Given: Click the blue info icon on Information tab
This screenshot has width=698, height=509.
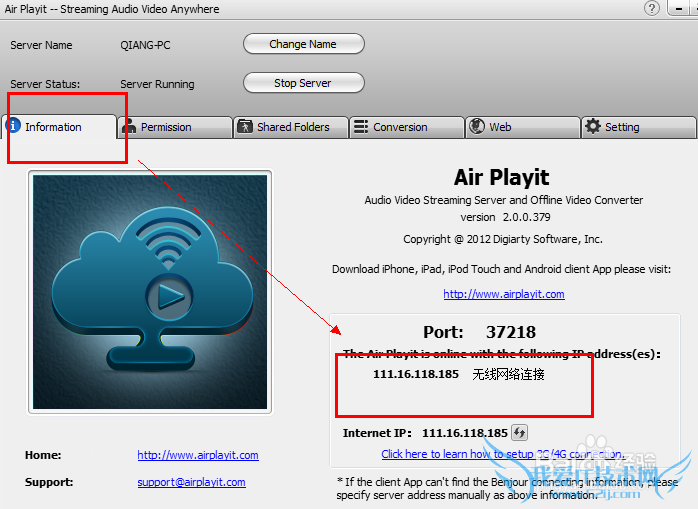Looking at the screenshot, I should click(x=13, y=126).
